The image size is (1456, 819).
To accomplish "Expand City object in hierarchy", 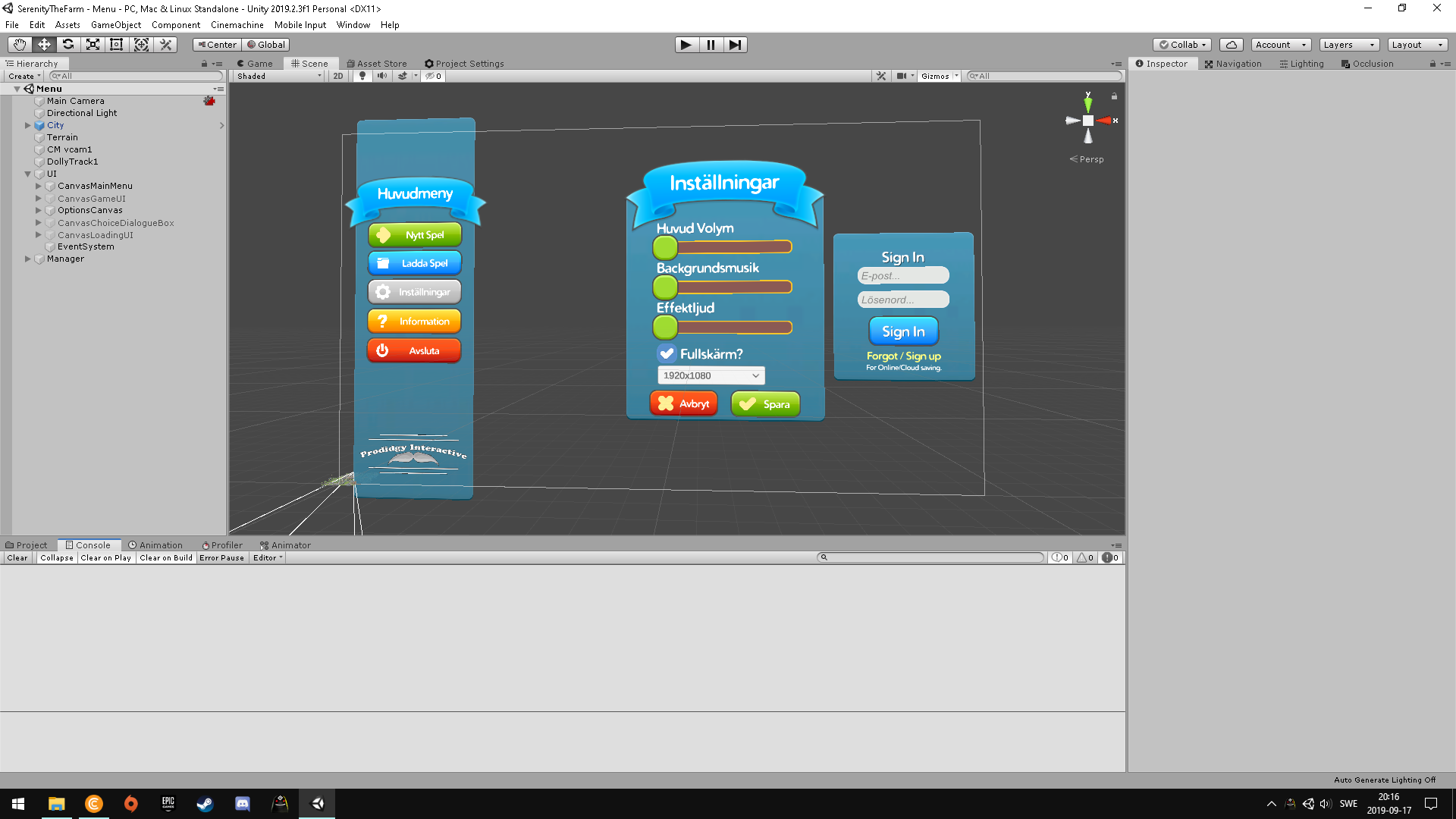I will (27, 125).
